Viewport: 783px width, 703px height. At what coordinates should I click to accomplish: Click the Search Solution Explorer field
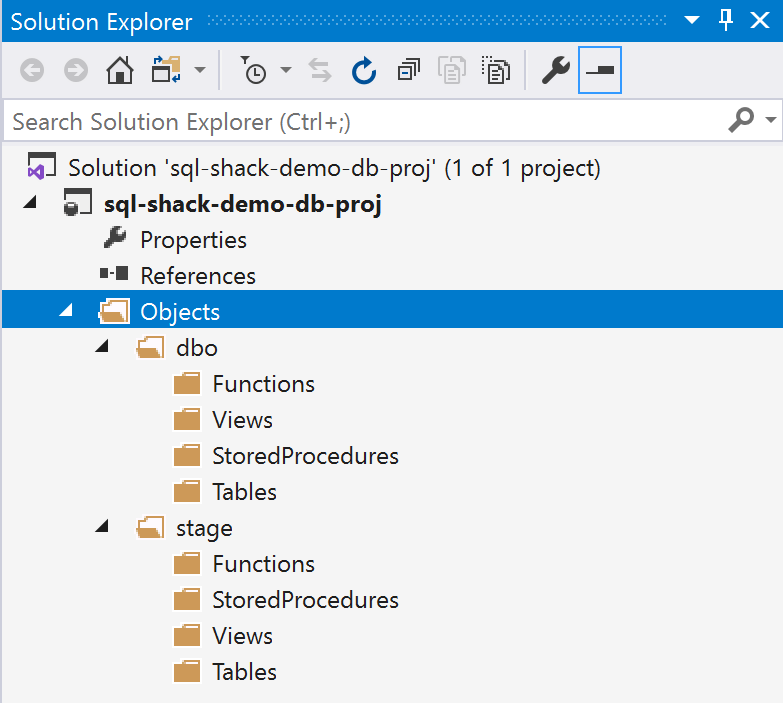coord(360,122)
